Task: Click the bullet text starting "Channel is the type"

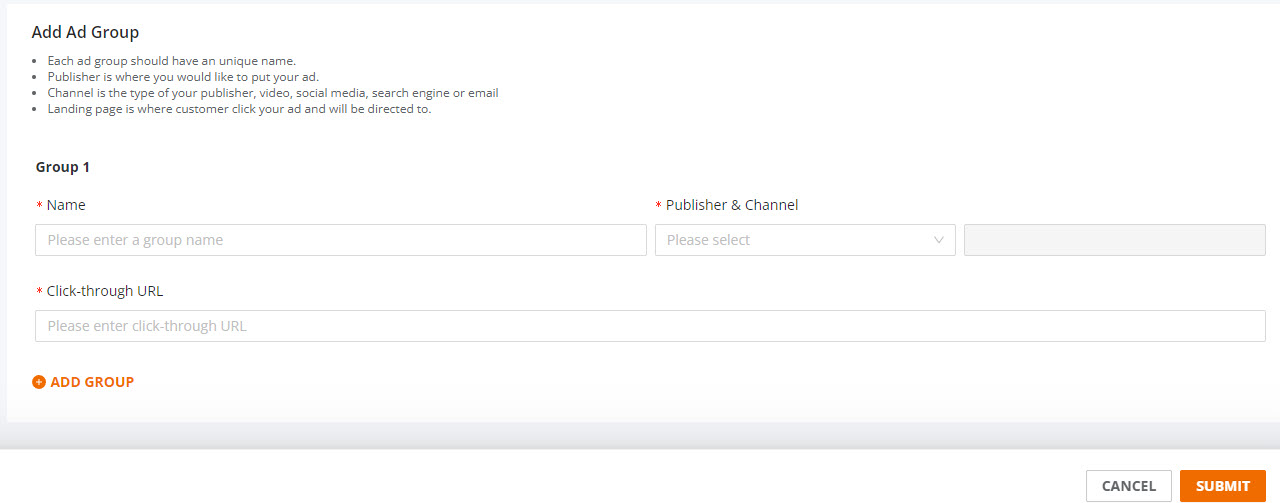Action: pyautogui.click(x=273, y=93)
